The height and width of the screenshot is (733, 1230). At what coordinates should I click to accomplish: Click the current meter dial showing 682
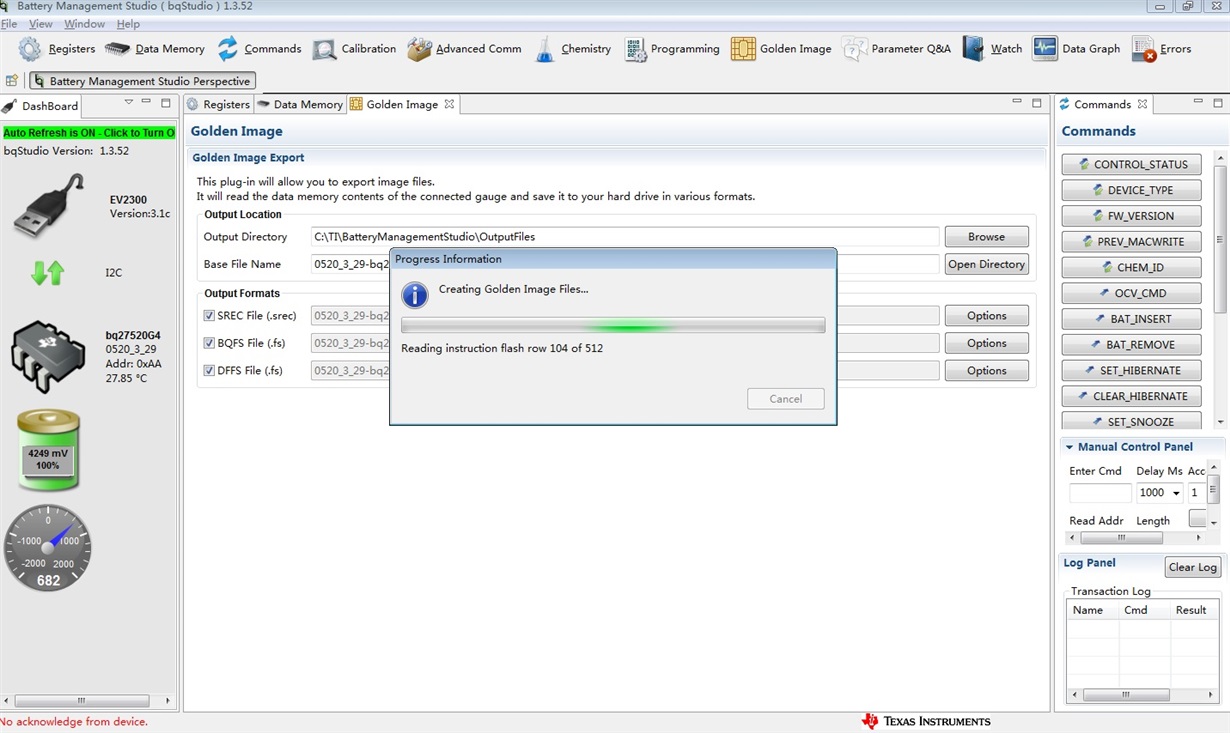coord(47,548)
